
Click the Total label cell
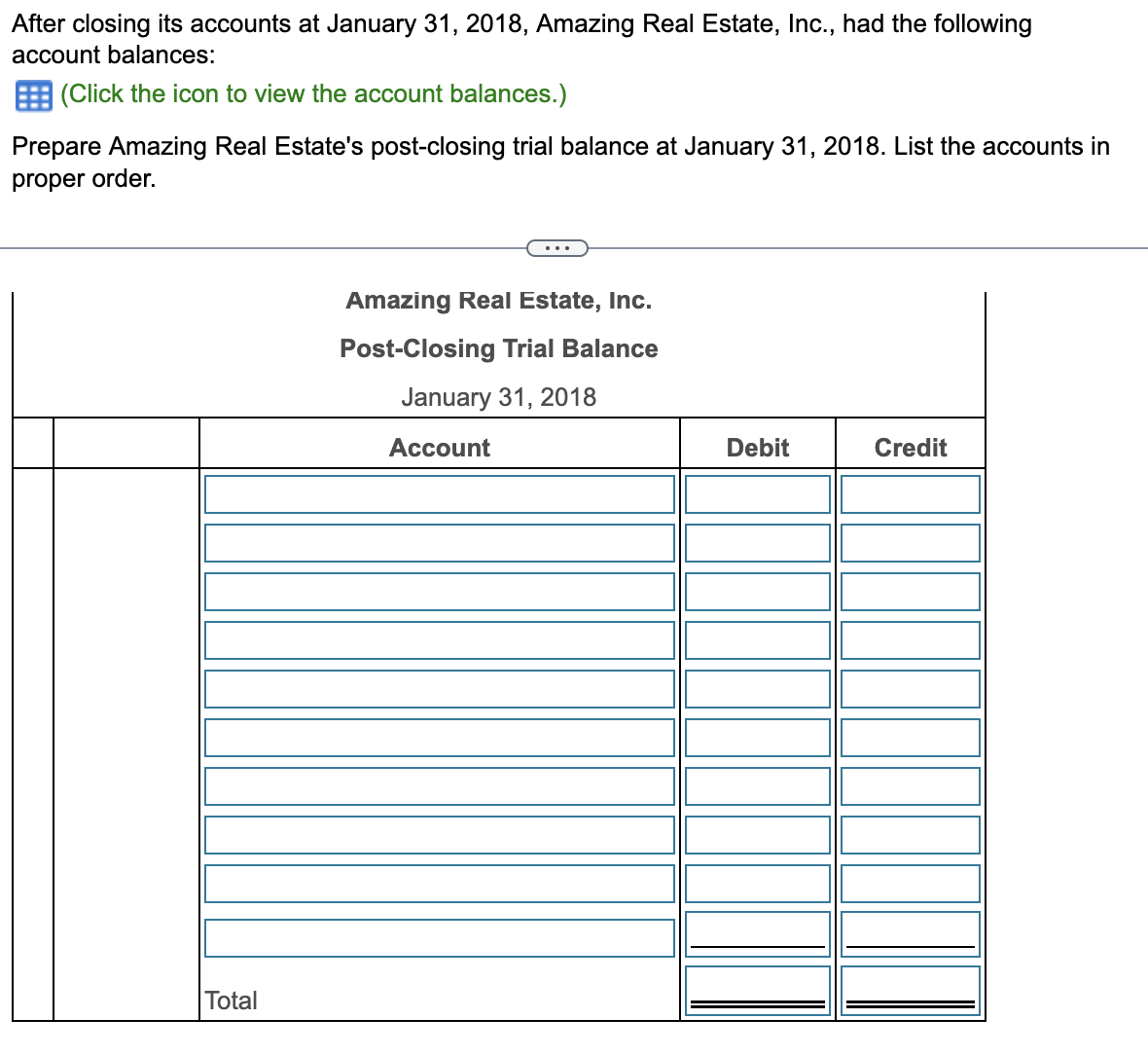(232, 1000)
